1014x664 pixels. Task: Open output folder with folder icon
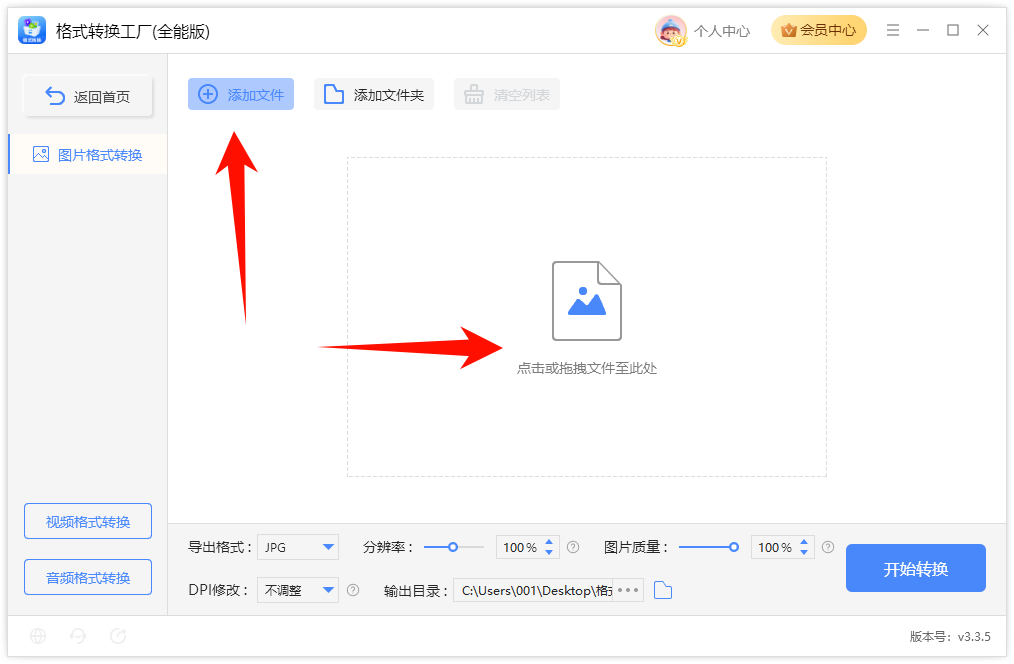tap(663, 590)
